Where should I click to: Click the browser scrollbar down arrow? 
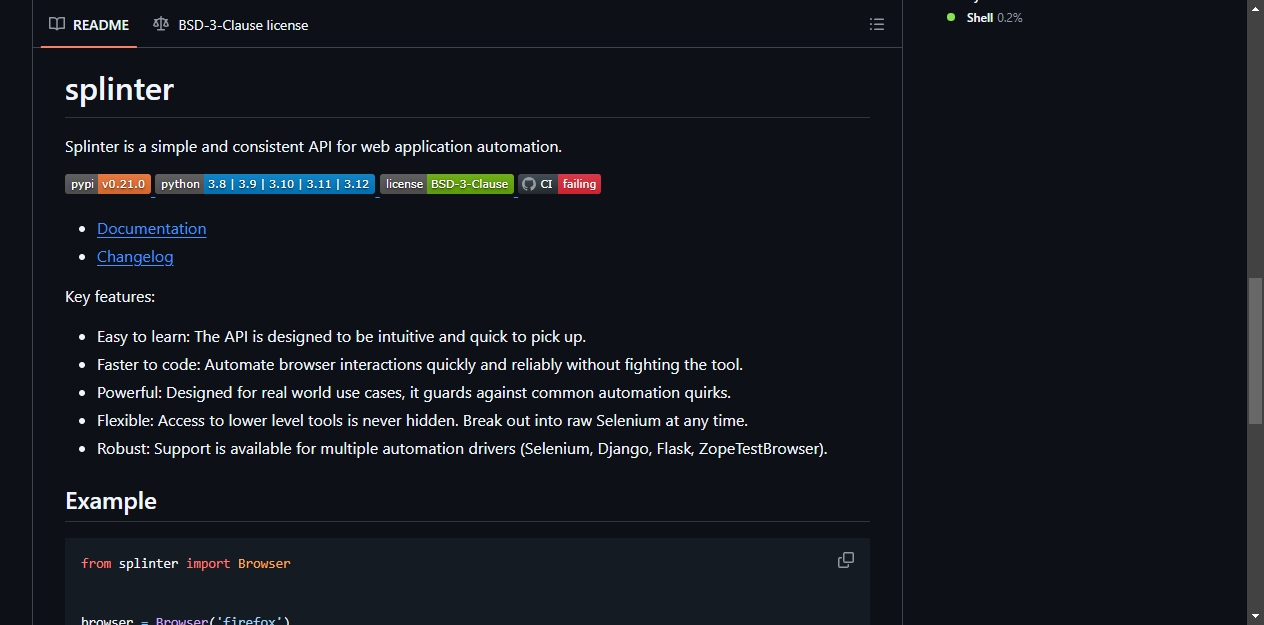pos(1255,615)
